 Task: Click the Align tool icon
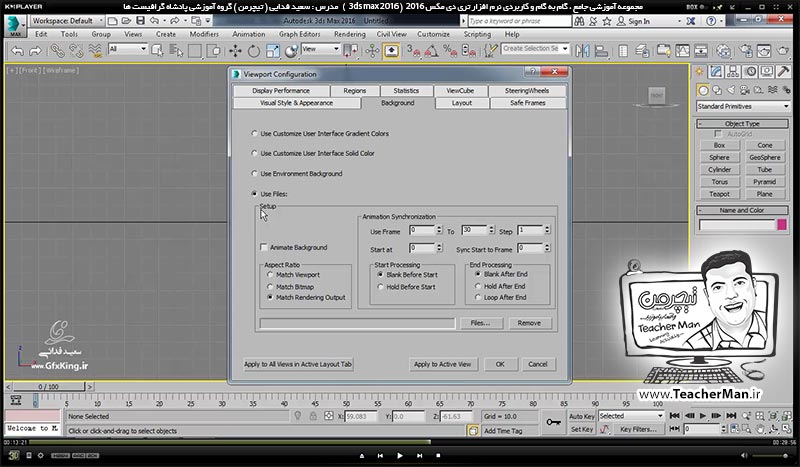602,50
